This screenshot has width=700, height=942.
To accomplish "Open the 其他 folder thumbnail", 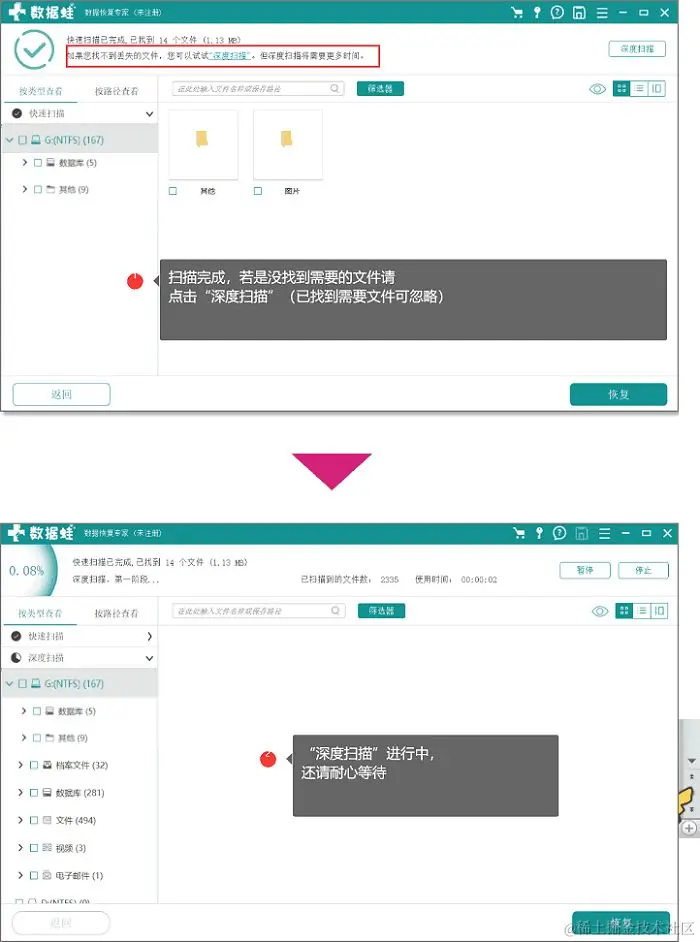I will click(203, 144).
